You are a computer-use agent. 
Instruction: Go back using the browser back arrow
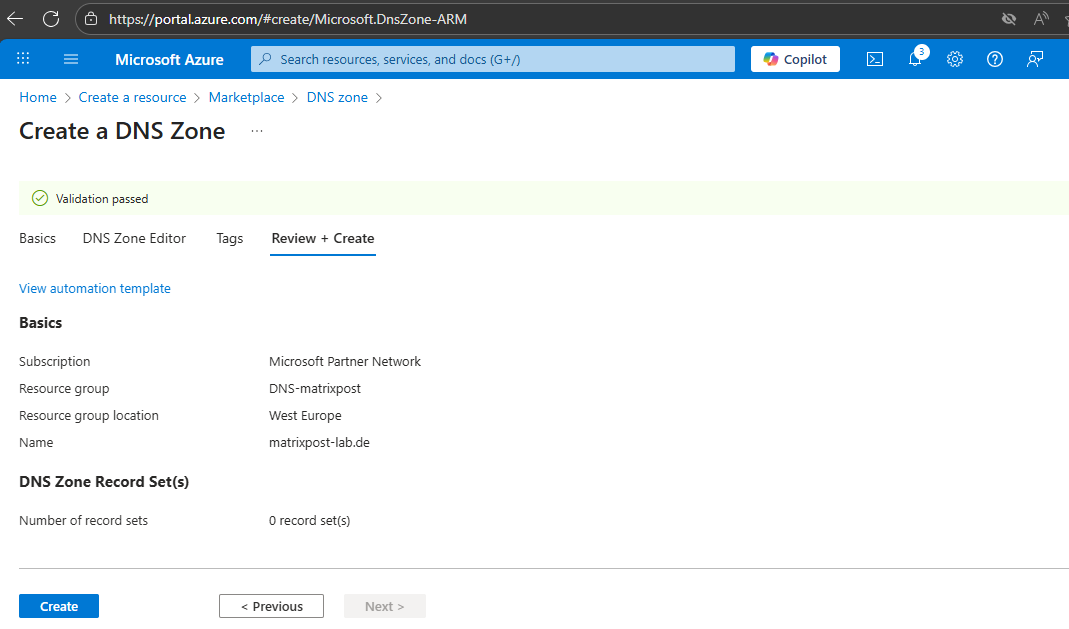tap(15, 18)
